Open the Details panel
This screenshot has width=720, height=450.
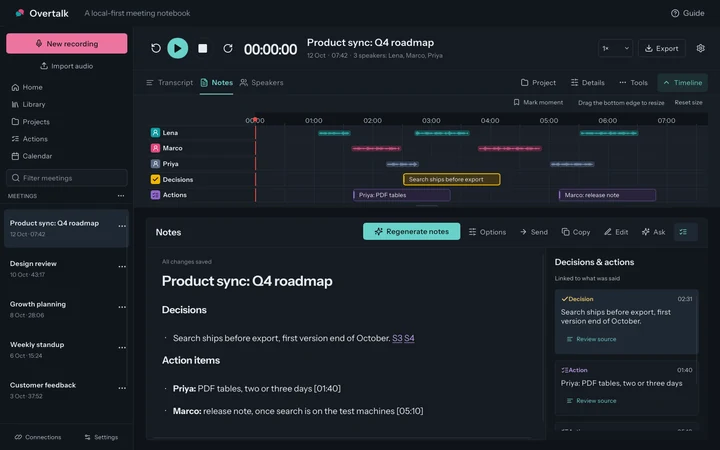[x=588, y=83]
